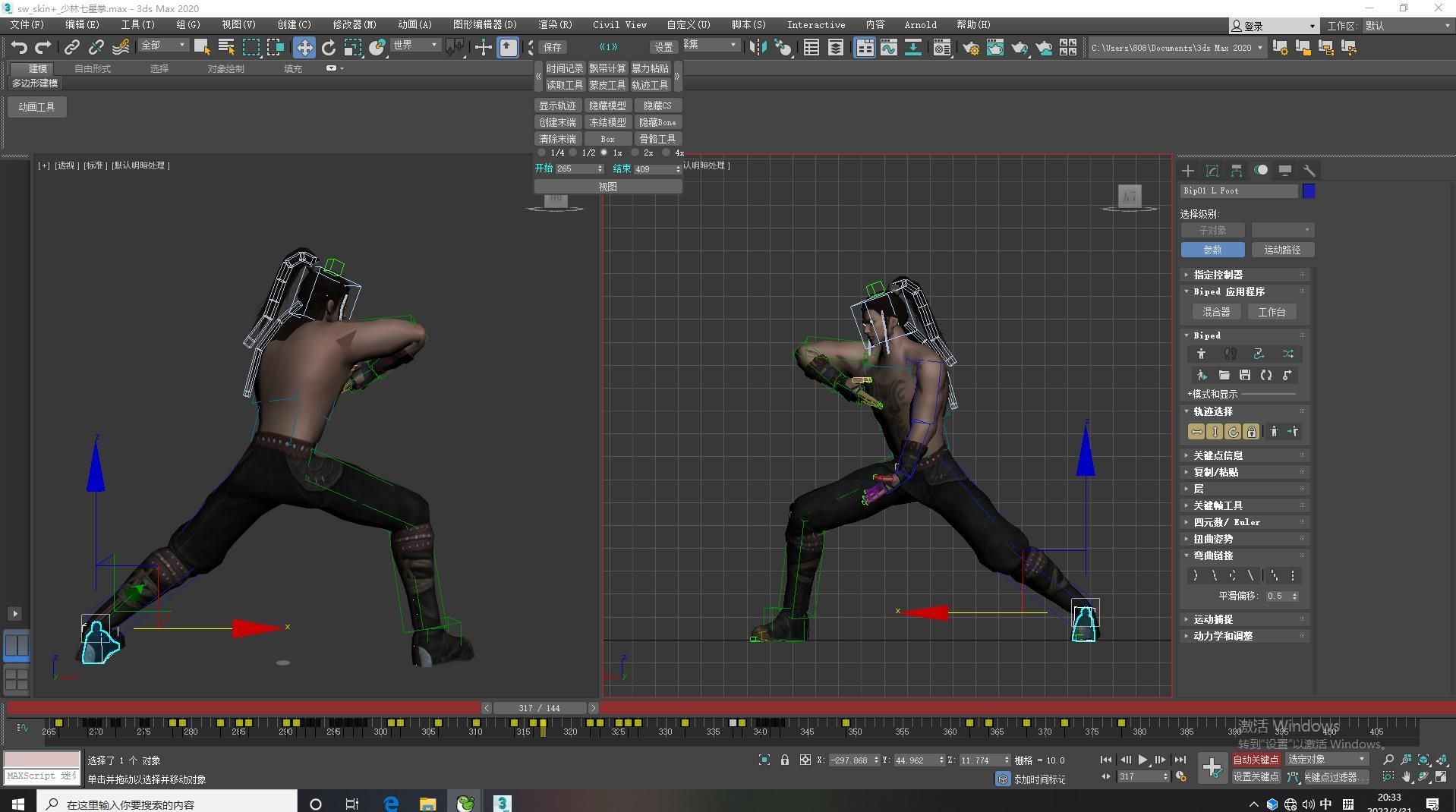Select Body Vertical track selection icon
This screenshot has width=1456, height=812.
point(1215,432)
